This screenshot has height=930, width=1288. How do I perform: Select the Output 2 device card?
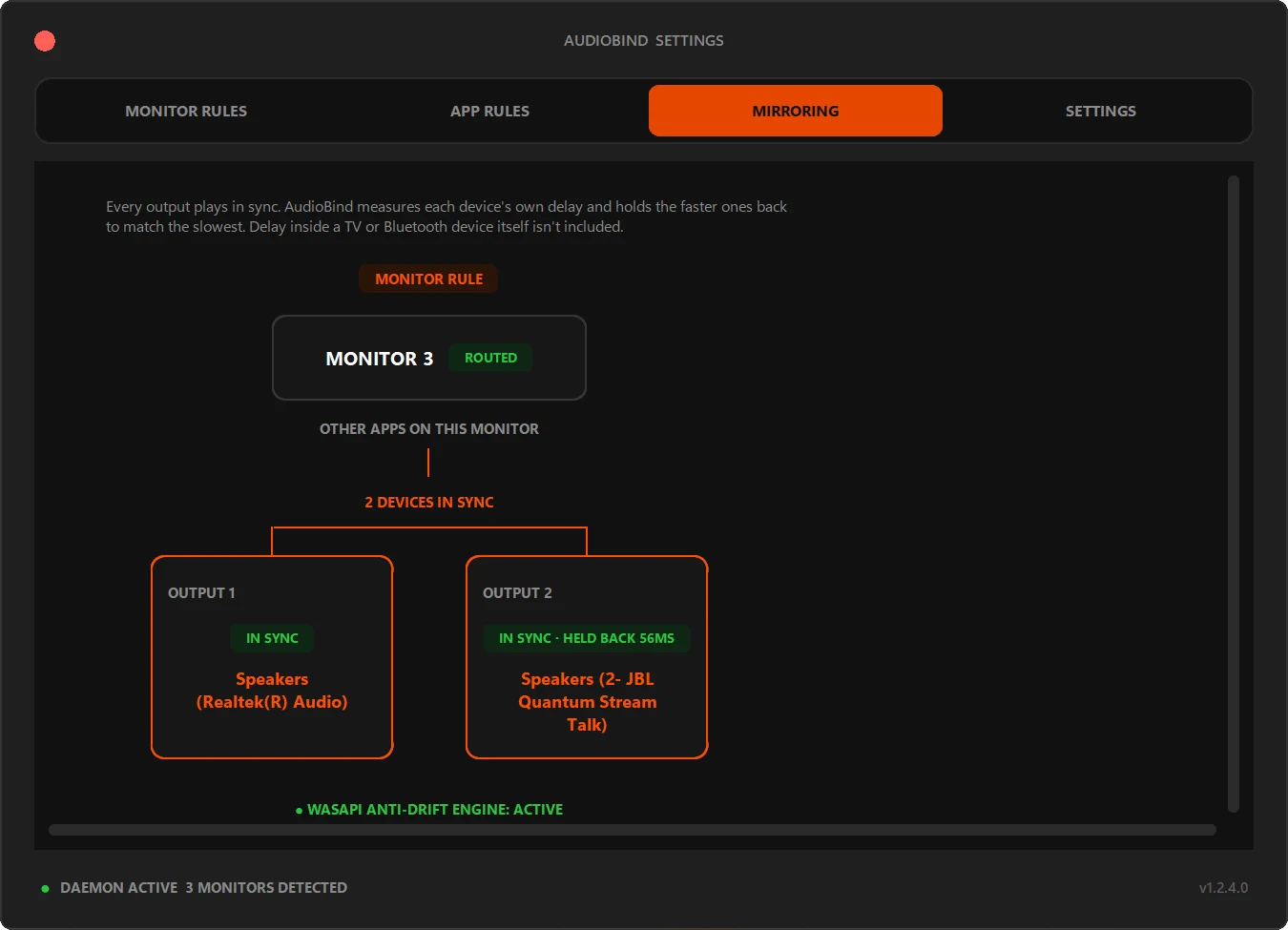[587, 657]
